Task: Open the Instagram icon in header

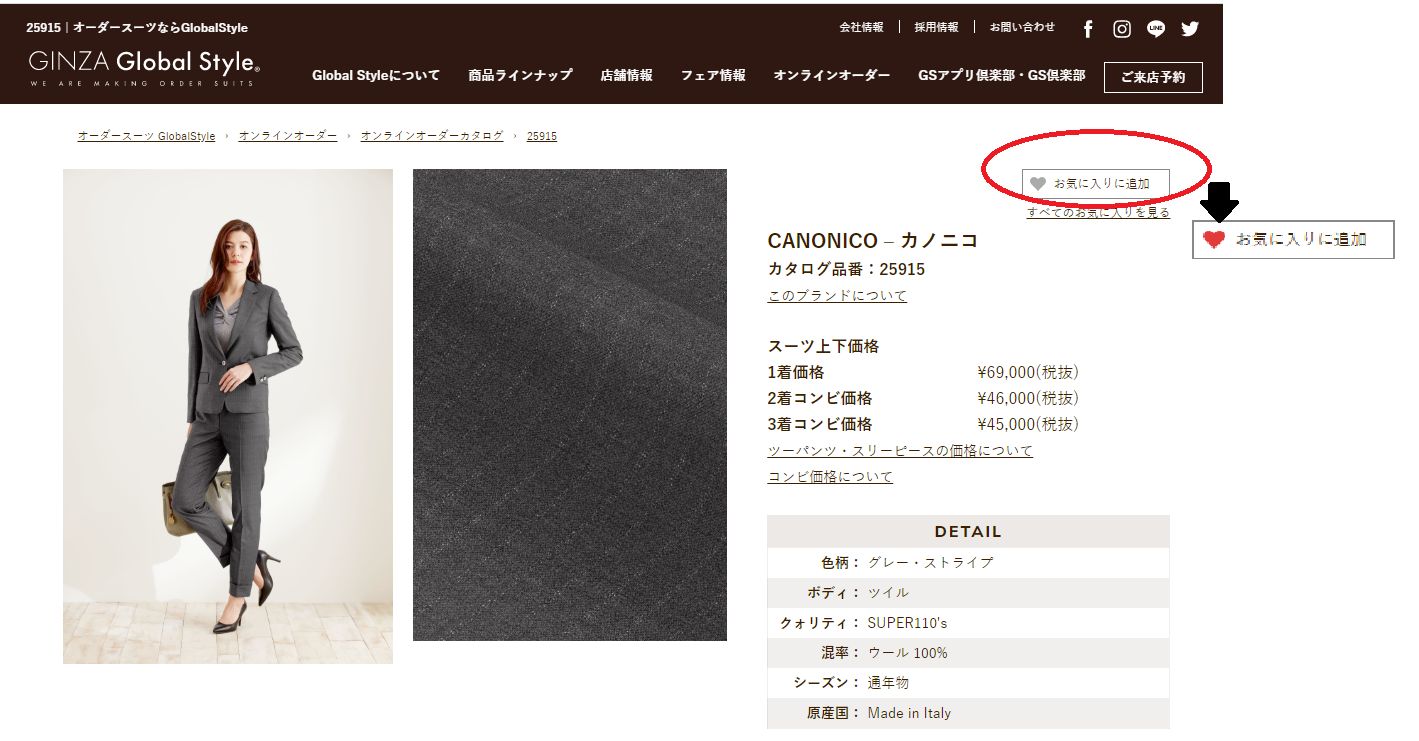Action: coord(1122,29)
